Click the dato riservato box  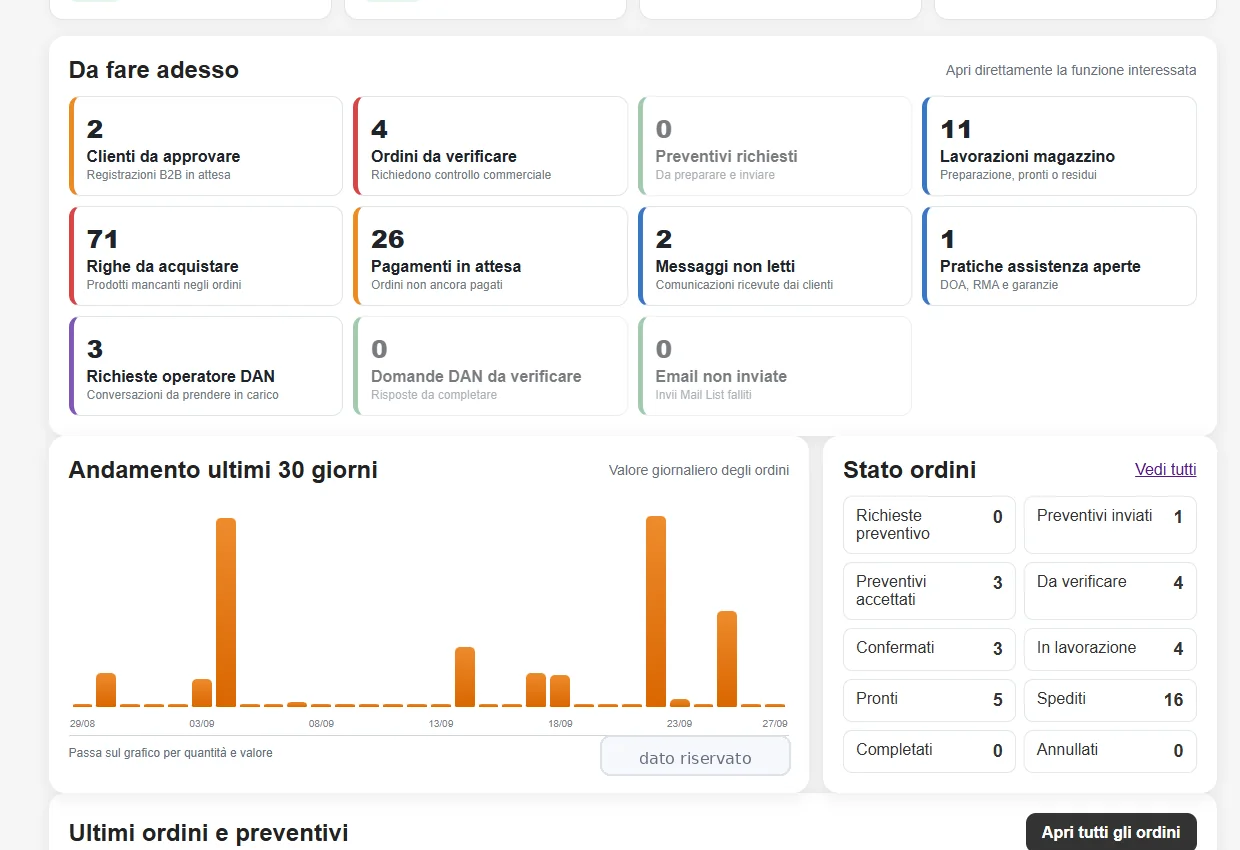point(695,757)
